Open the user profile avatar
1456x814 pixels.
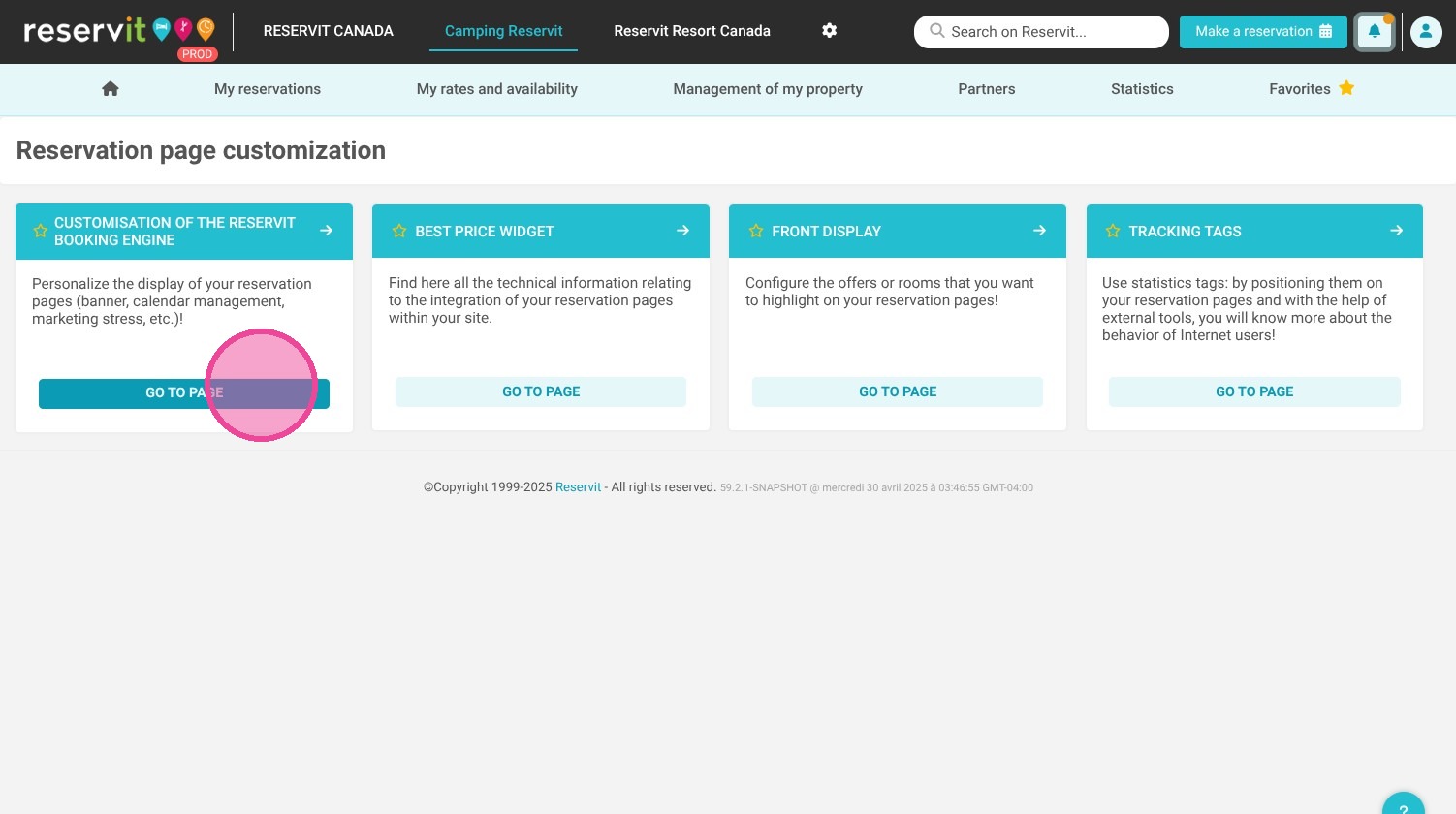point(1425,32)
